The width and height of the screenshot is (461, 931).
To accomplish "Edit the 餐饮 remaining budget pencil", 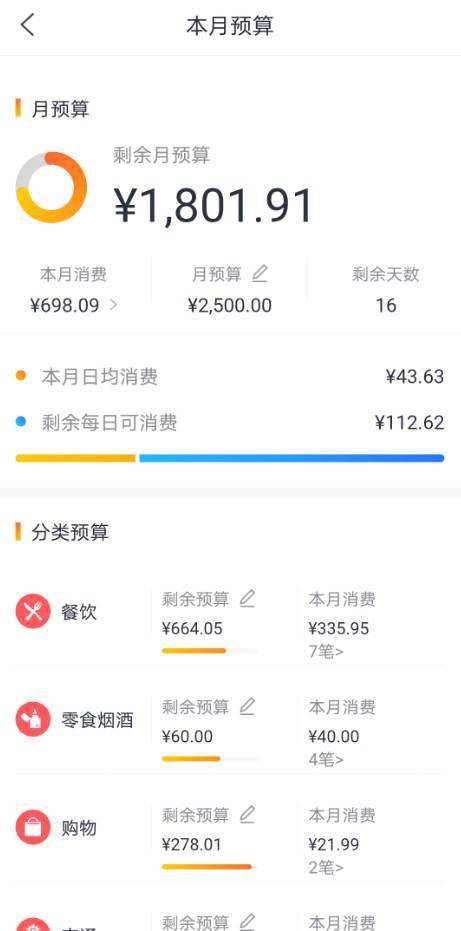I will click(x=247, y=598).
